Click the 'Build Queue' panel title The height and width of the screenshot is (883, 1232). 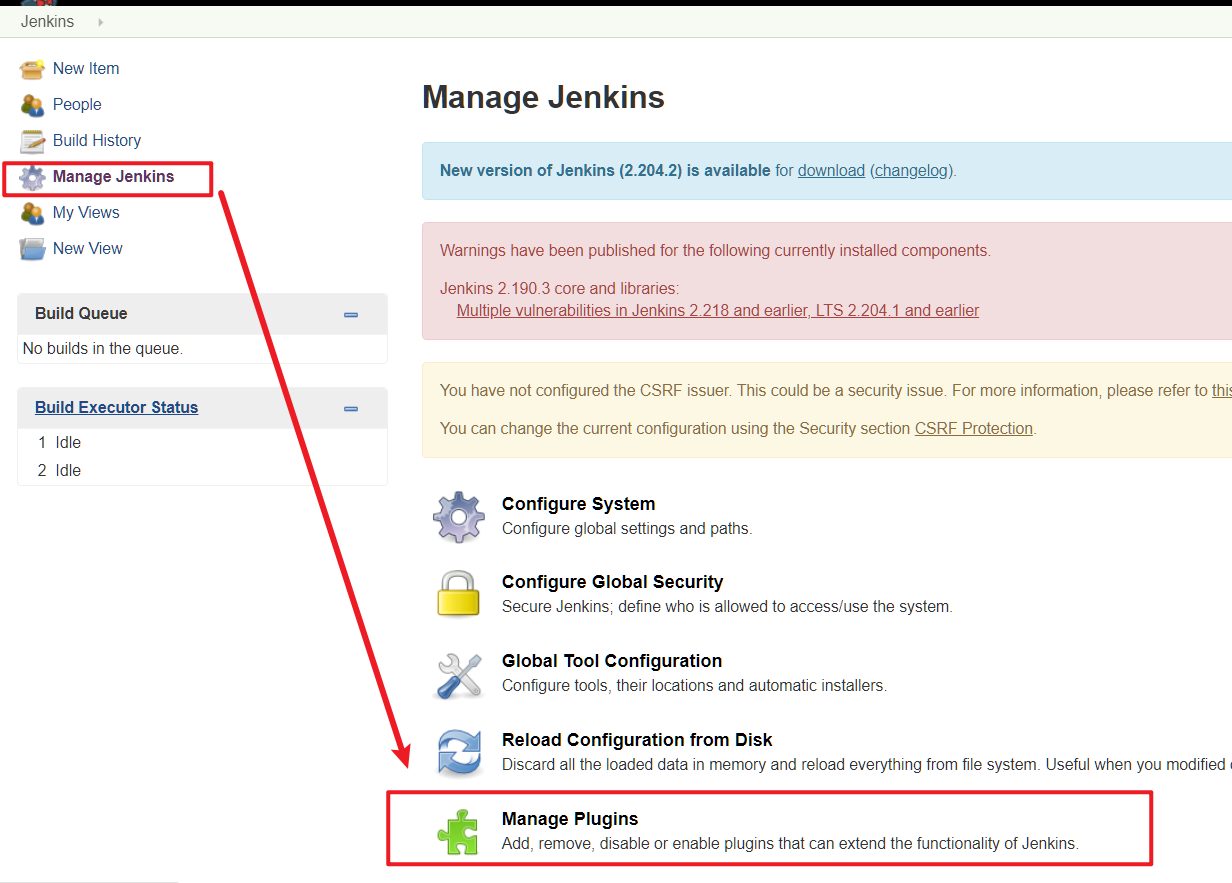81,313
